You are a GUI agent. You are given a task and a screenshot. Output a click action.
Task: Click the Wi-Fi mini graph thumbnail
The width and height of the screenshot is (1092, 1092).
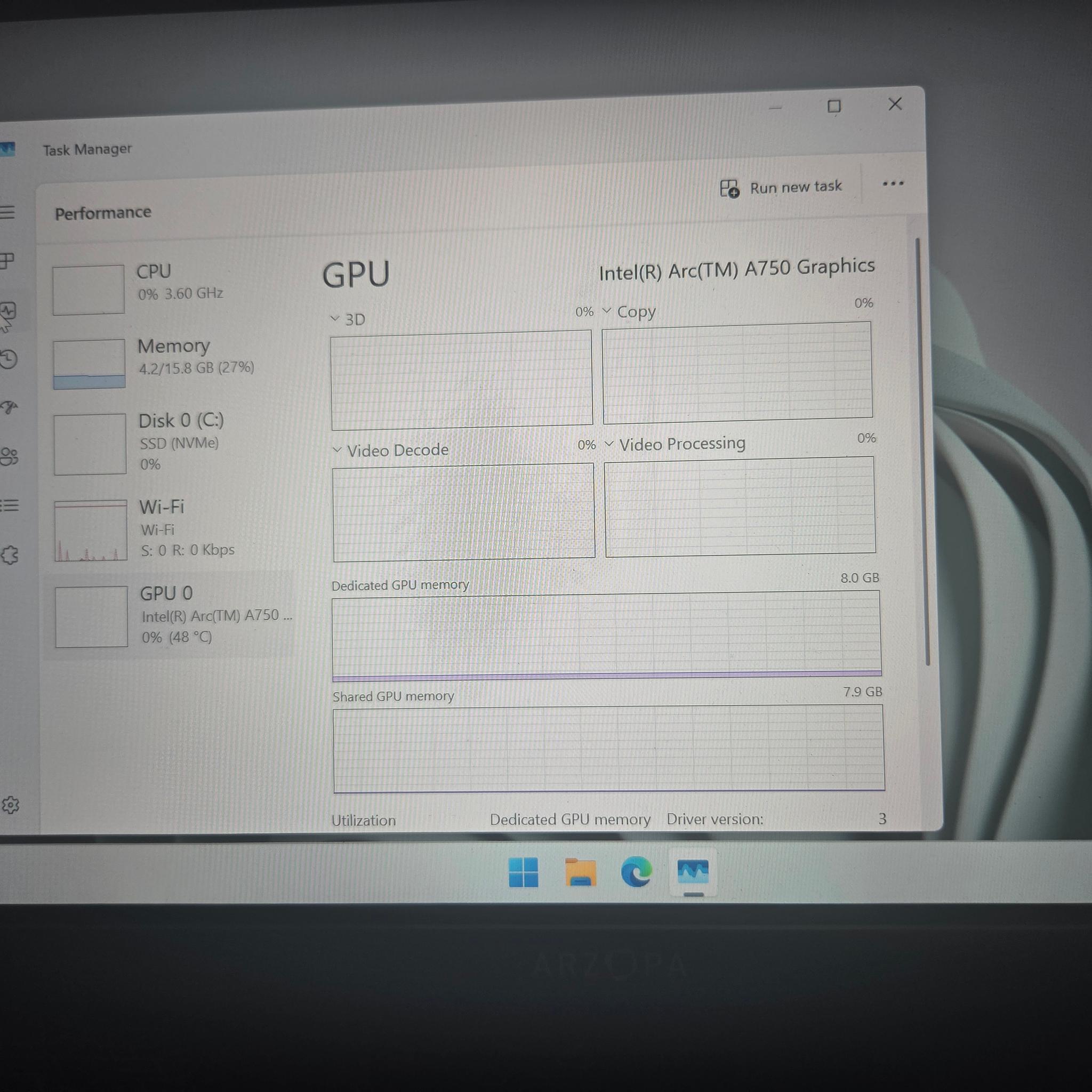click(91, 530)
